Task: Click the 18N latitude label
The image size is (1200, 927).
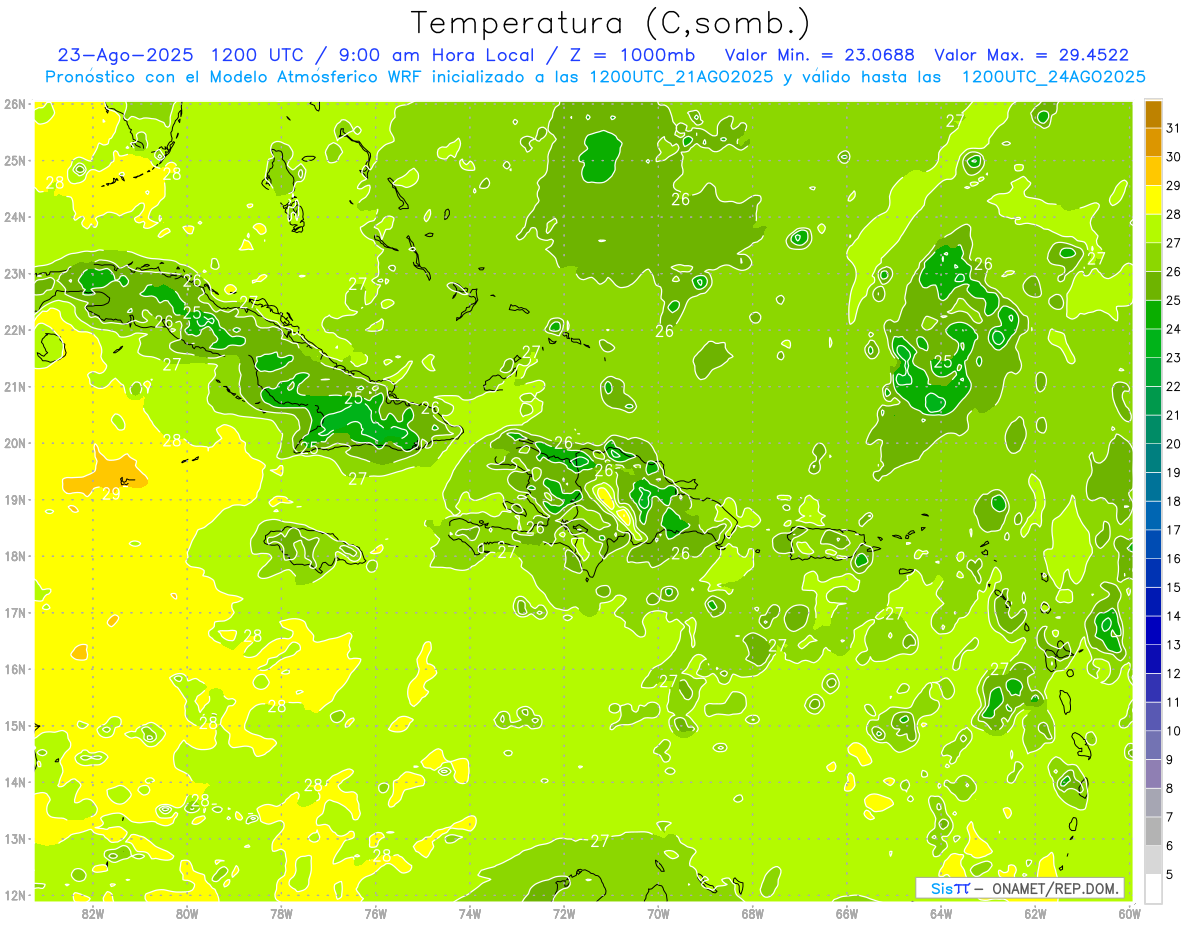Action: pos(14,556)
